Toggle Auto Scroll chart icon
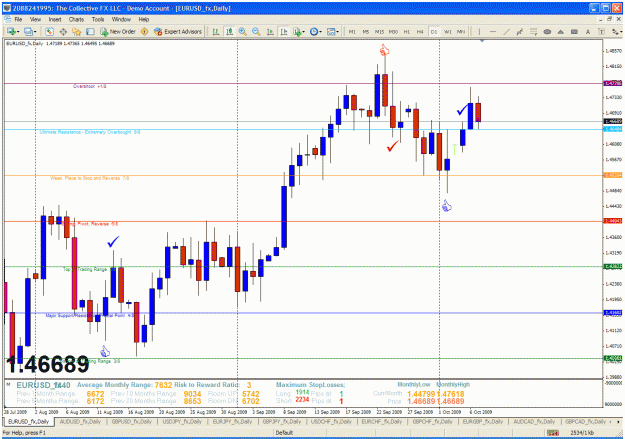The width and height of the screenshot is (625, 439). (270, 31)
